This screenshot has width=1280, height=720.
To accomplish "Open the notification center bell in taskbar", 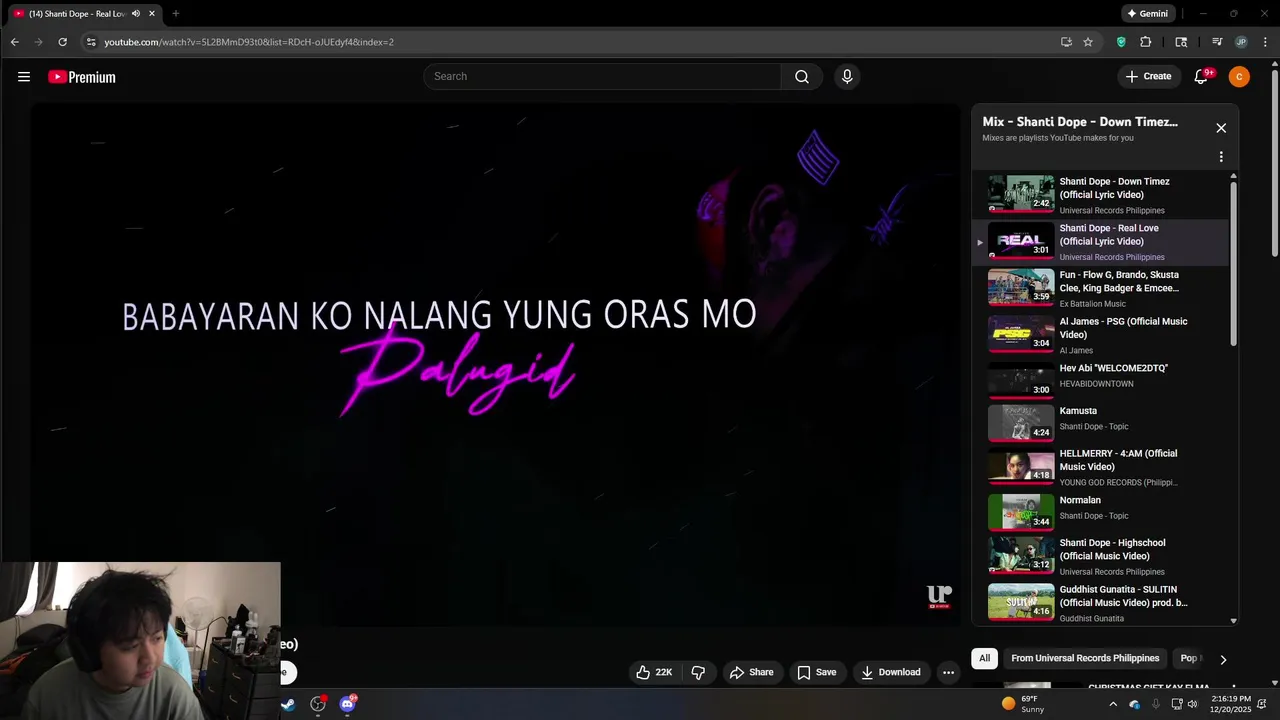I will point(1262,704).
